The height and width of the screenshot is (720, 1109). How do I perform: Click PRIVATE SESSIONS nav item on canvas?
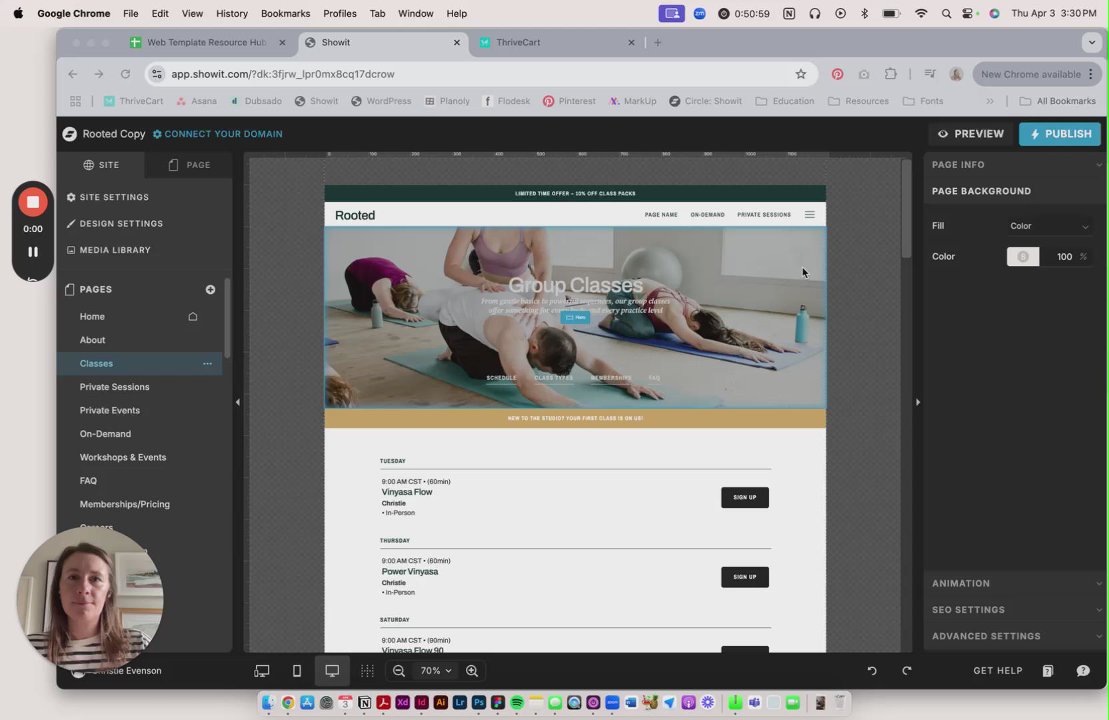tap(764, 214)
